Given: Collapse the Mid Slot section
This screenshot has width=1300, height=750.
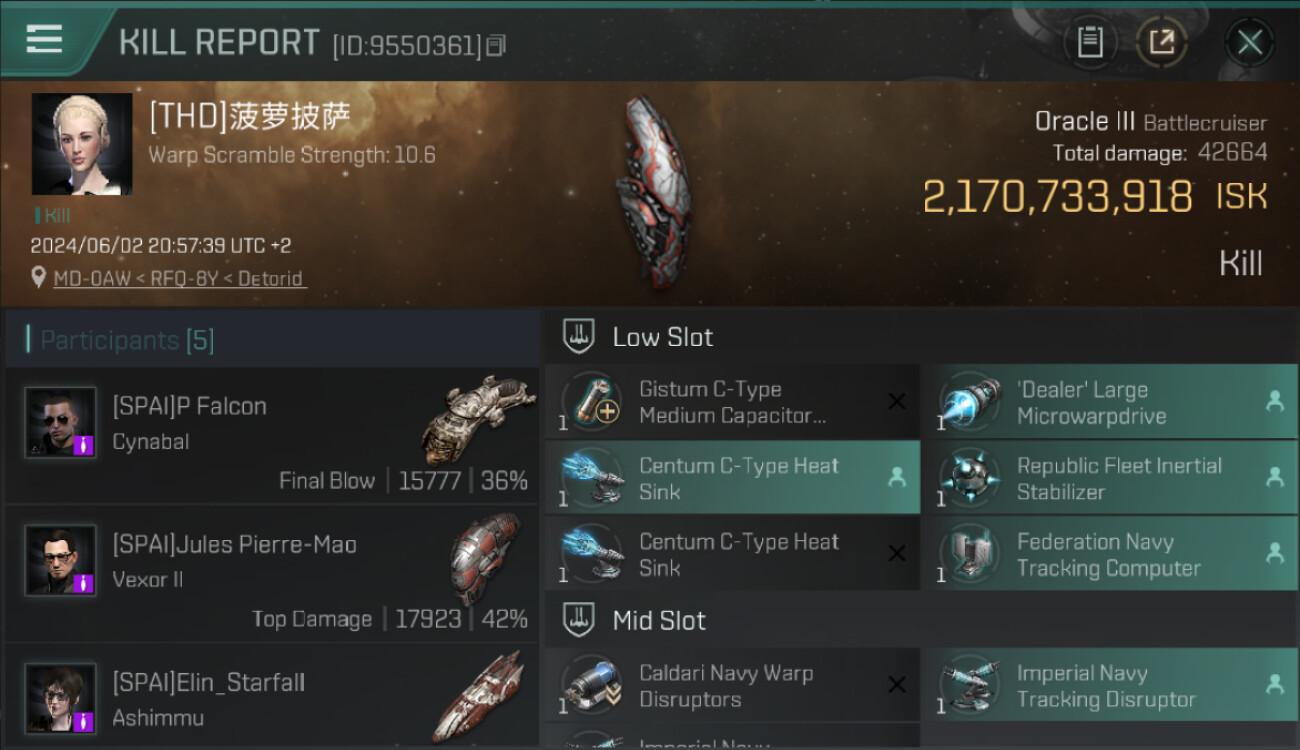Looking at the screenshot, I should pos(579,620).
